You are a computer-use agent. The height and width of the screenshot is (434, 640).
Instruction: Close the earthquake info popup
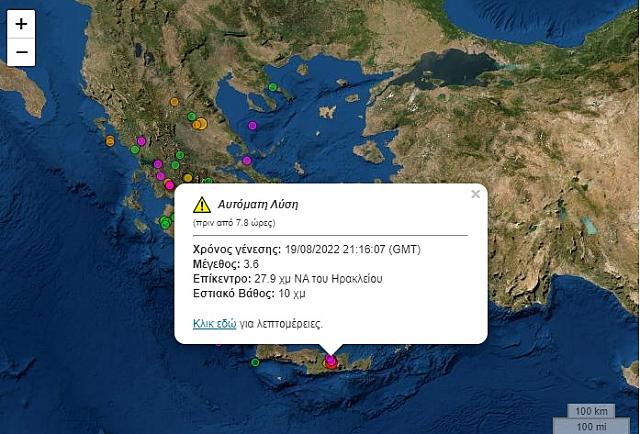[x=476, y=194]
